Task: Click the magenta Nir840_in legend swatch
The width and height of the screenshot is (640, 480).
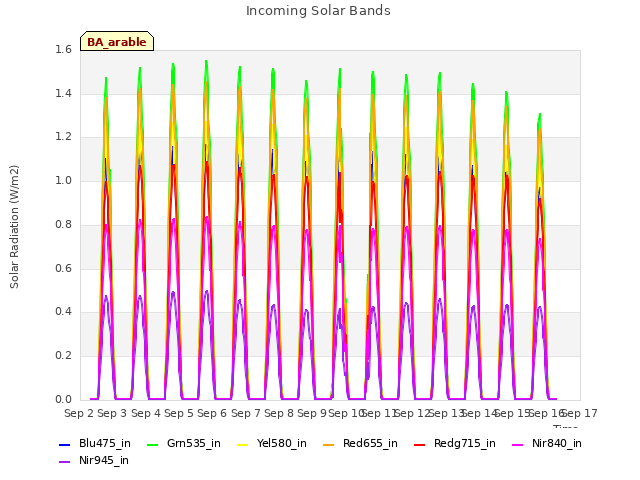Action: [518, 444]
